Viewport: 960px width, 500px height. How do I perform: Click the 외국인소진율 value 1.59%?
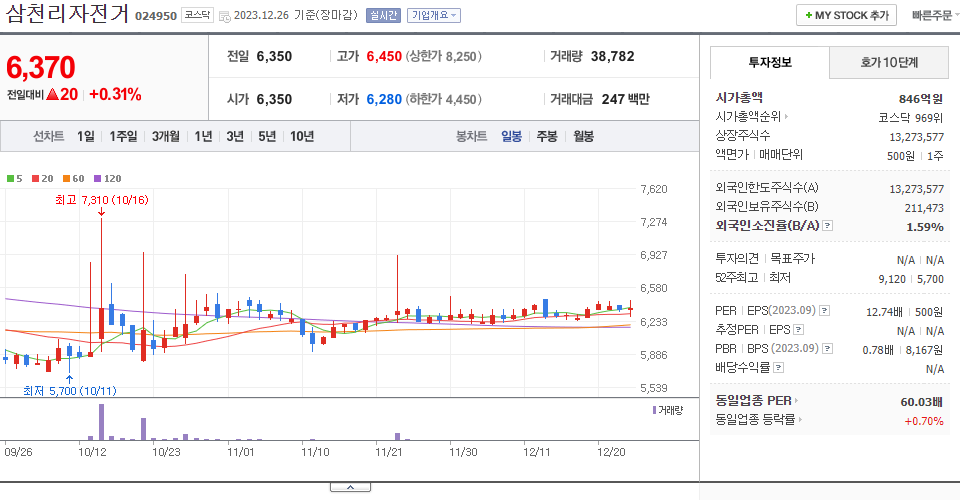(x=924, y=227)
